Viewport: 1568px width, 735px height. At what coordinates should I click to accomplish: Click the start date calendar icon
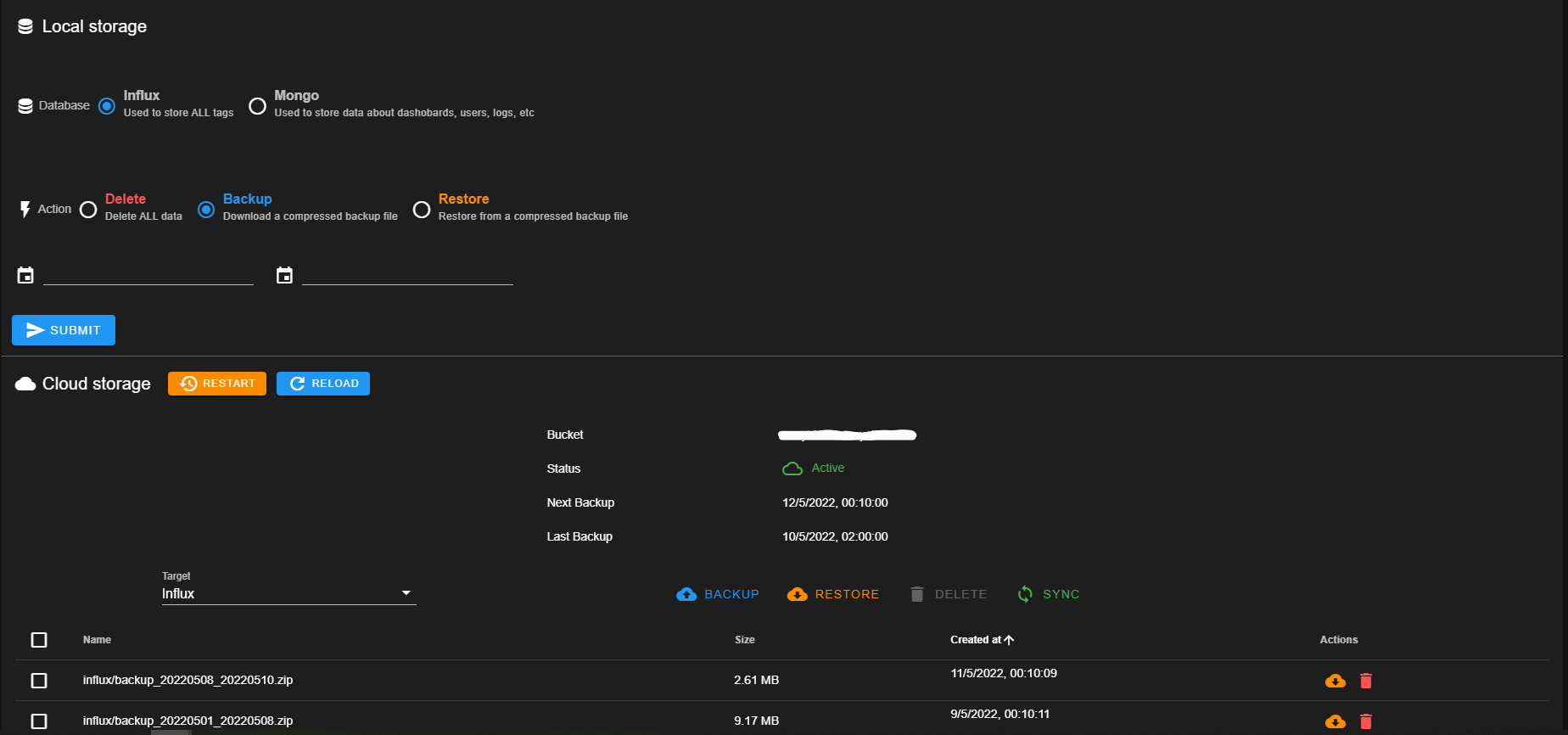point(25,275)
